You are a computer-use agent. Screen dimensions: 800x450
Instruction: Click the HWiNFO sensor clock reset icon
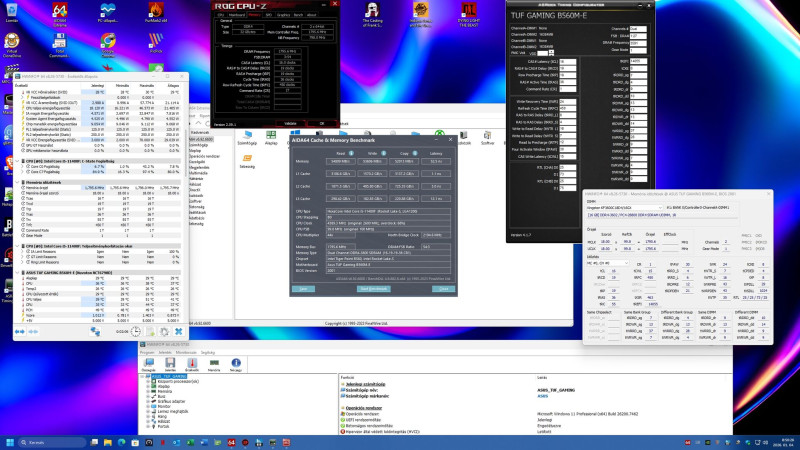pyautogui.click(x=135, y=332)
